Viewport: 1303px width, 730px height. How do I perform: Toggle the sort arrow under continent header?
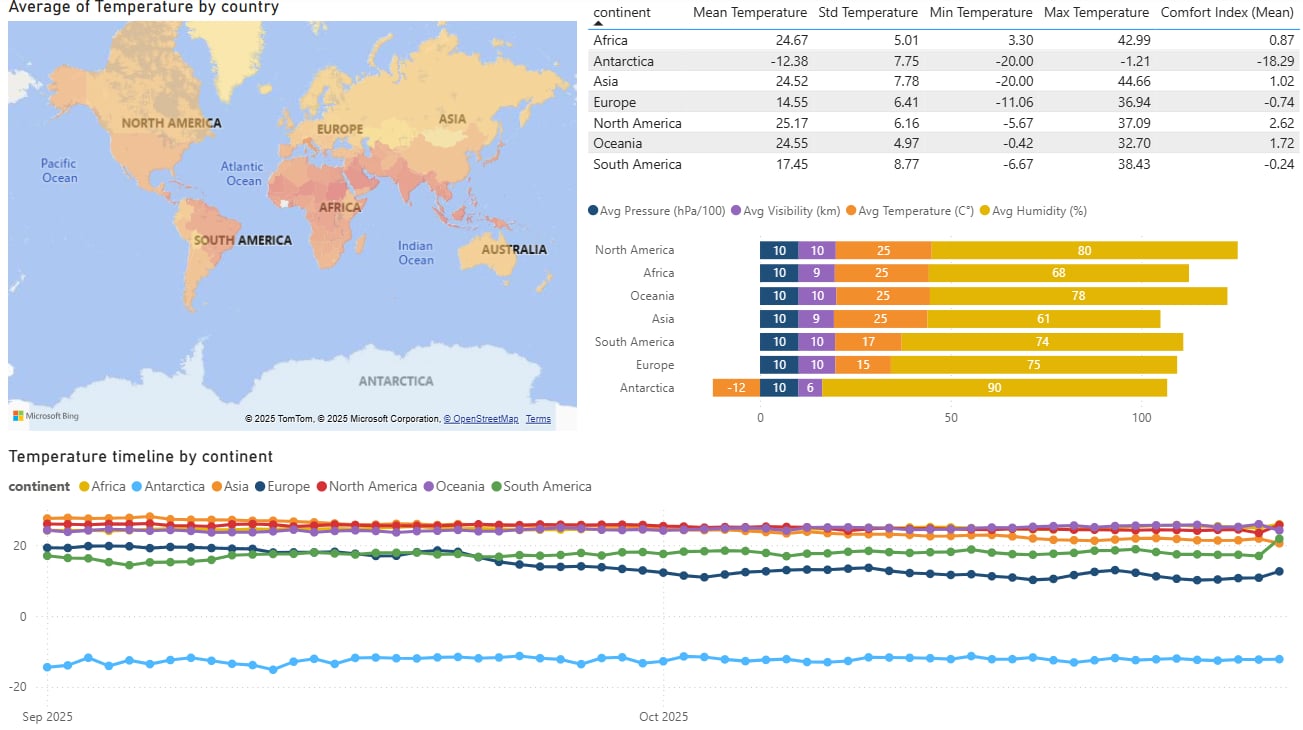click(x=598, y=23)
